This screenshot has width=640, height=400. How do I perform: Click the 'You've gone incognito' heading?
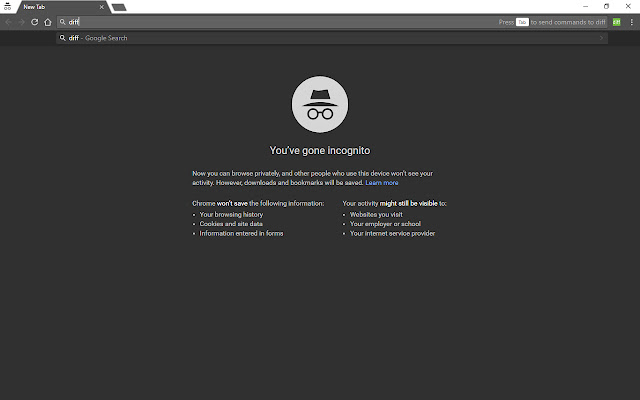click(x=320, y=150)
